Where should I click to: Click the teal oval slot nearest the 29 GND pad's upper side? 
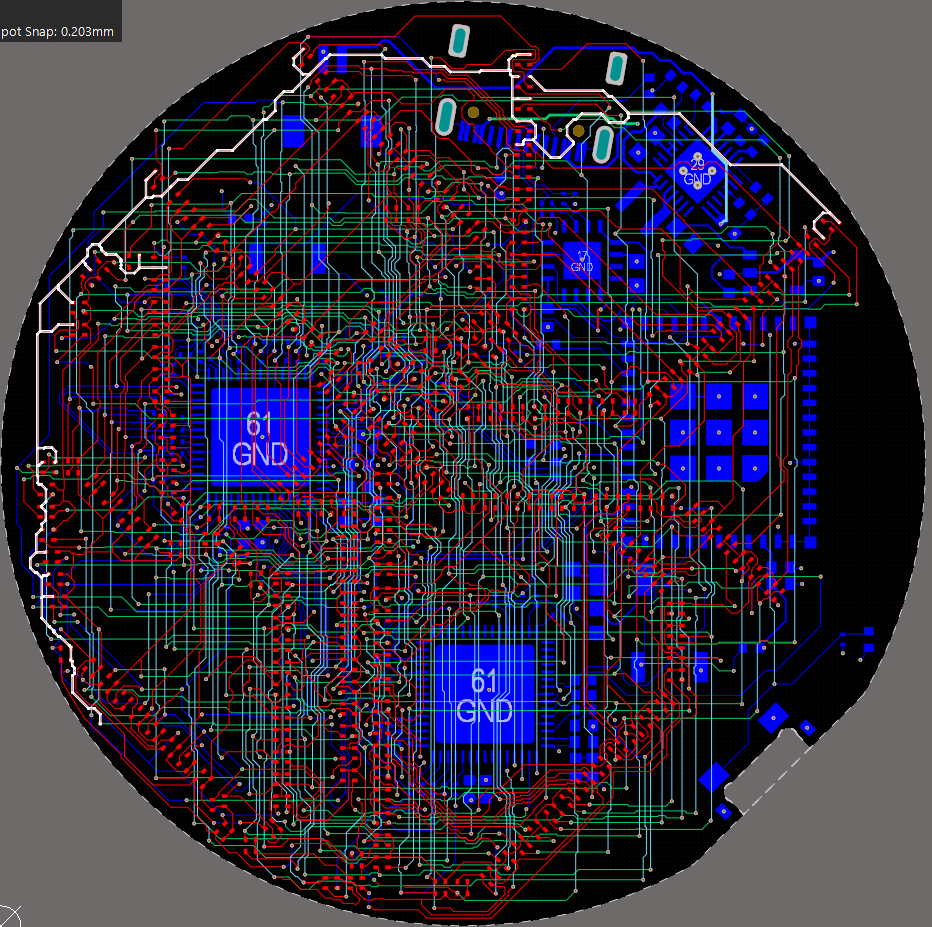coord(617,68)
